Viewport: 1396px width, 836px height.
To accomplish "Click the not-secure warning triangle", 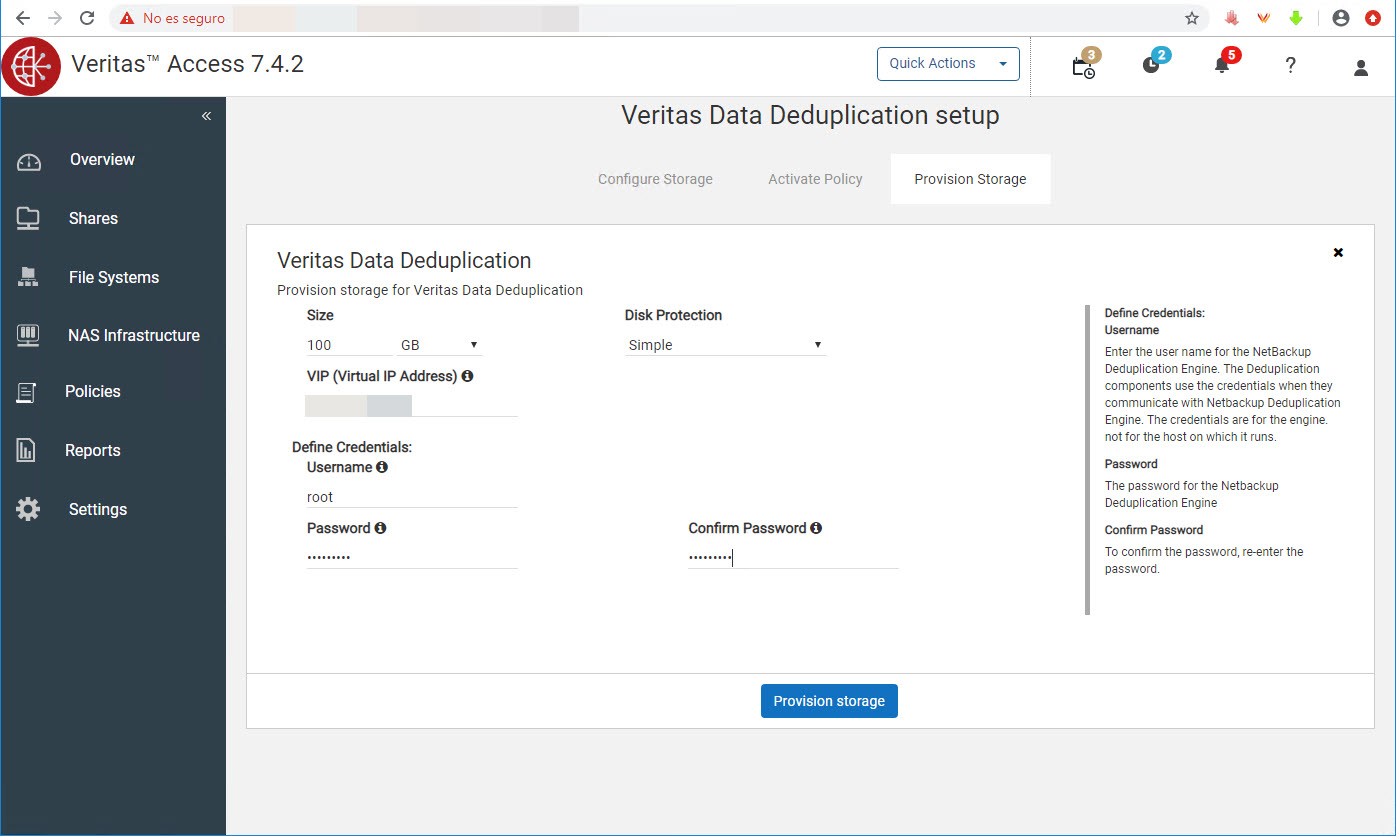I will tap(127, 18).
